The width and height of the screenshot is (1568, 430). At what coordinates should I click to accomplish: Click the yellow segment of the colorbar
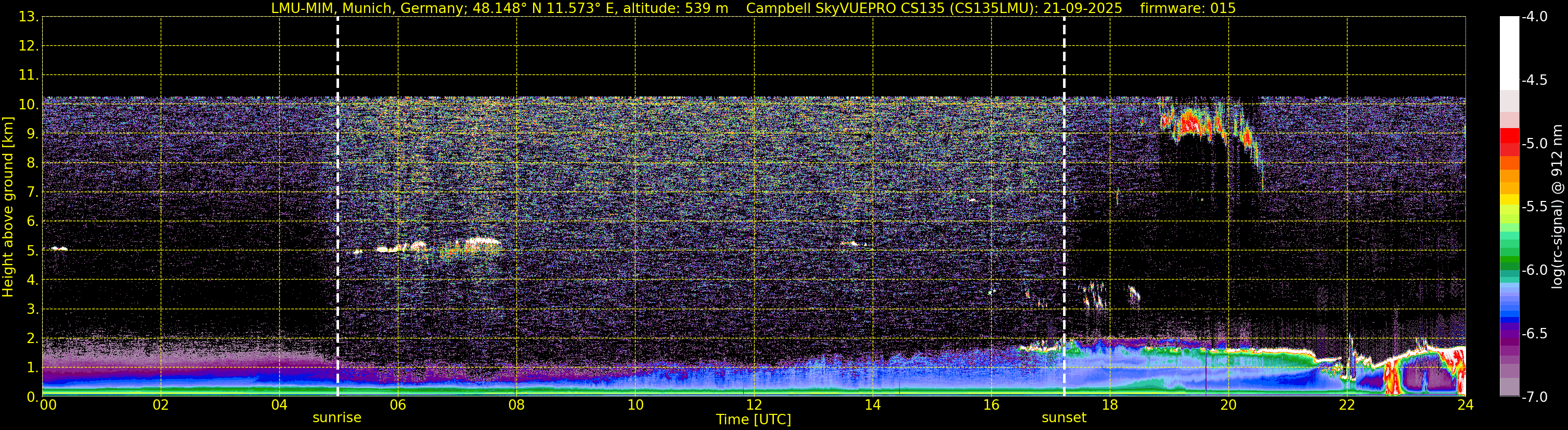click(1510, 200)
